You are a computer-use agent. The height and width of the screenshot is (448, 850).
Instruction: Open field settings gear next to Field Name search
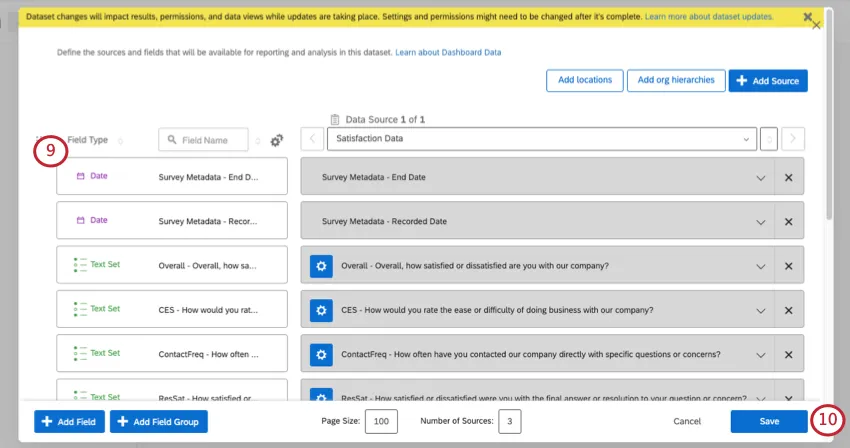(277, 141)
